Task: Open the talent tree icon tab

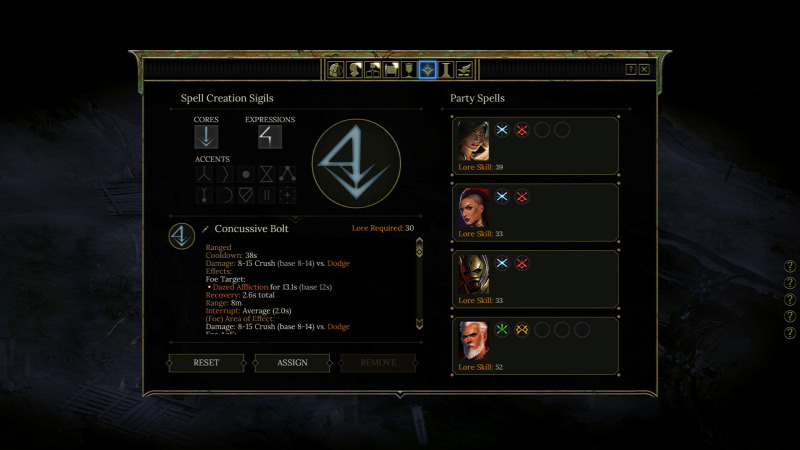Action: pyautogui.click(x=372, y=69)
